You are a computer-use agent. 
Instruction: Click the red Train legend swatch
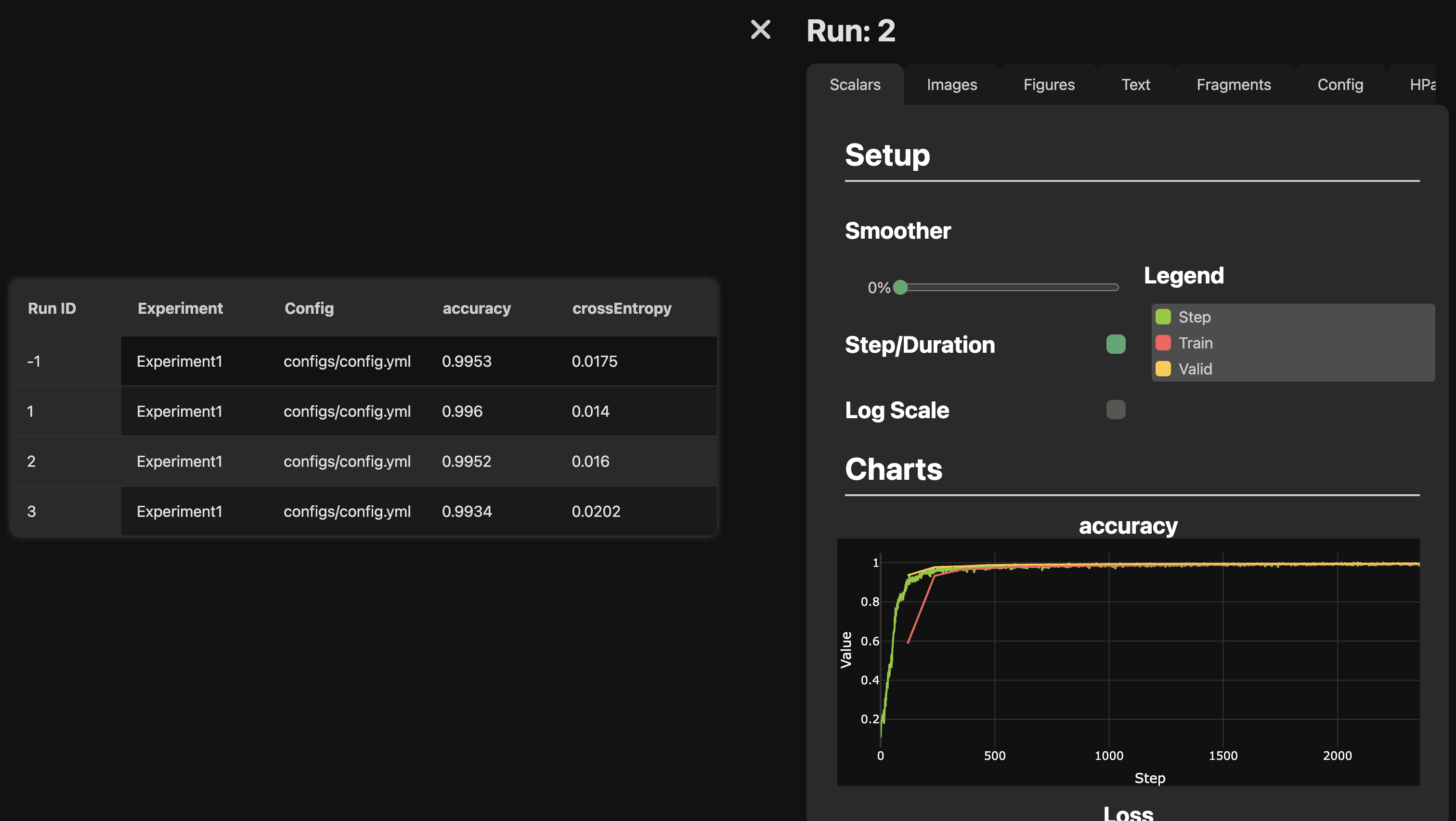click(1163, 343)
